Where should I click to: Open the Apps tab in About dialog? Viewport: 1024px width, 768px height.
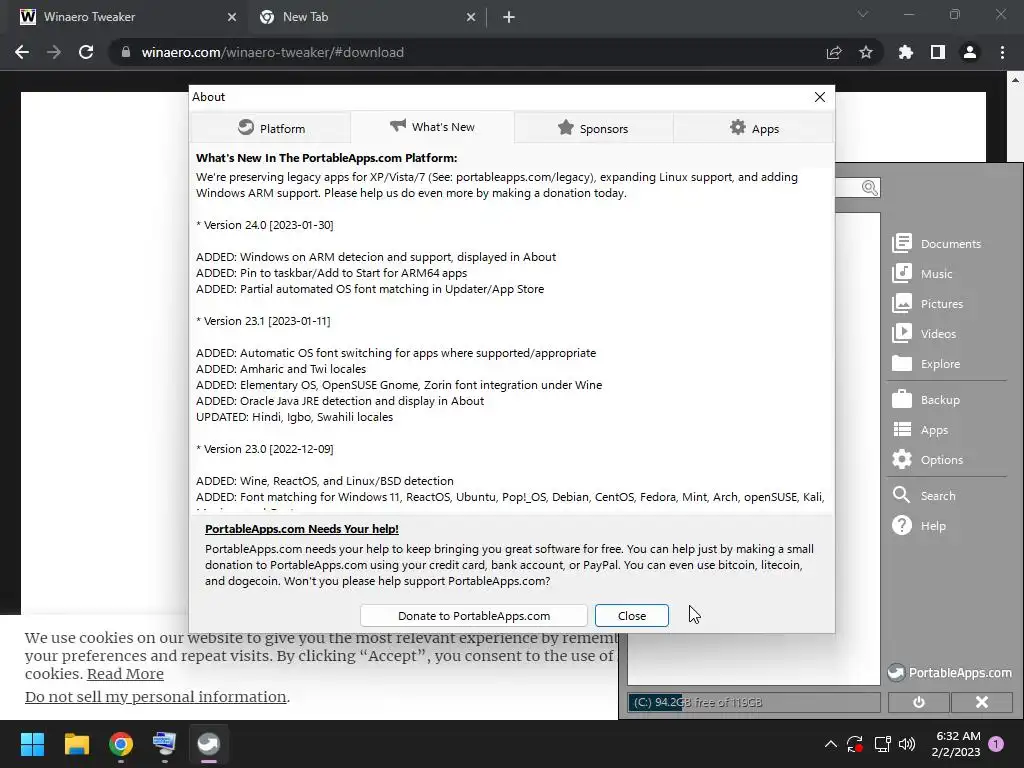tap(754, 128)
